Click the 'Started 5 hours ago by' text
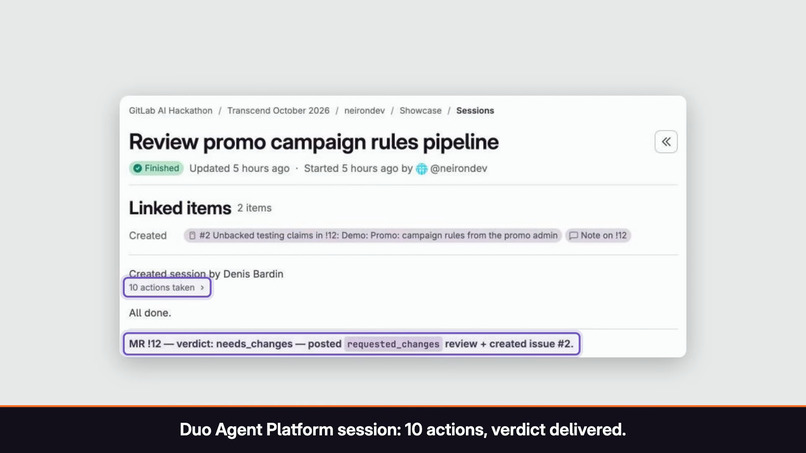This screenshot has width=806, height=453. 358,169
